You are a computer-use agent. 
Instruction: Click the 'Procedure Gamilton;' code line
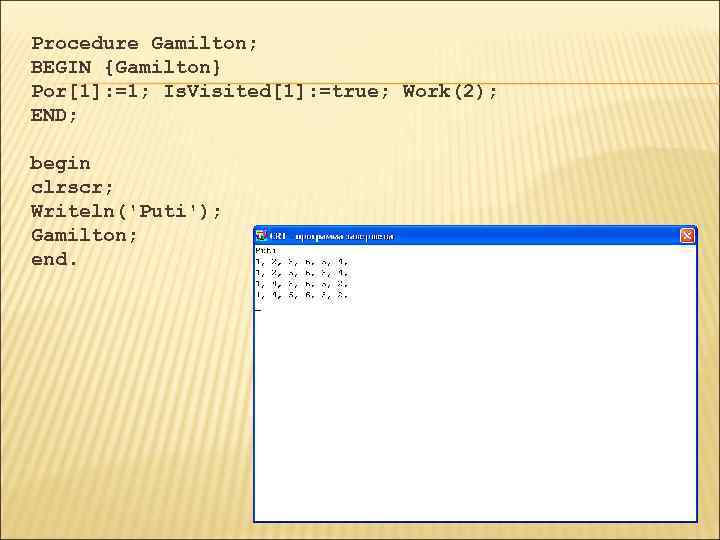(x=144, y=44)
